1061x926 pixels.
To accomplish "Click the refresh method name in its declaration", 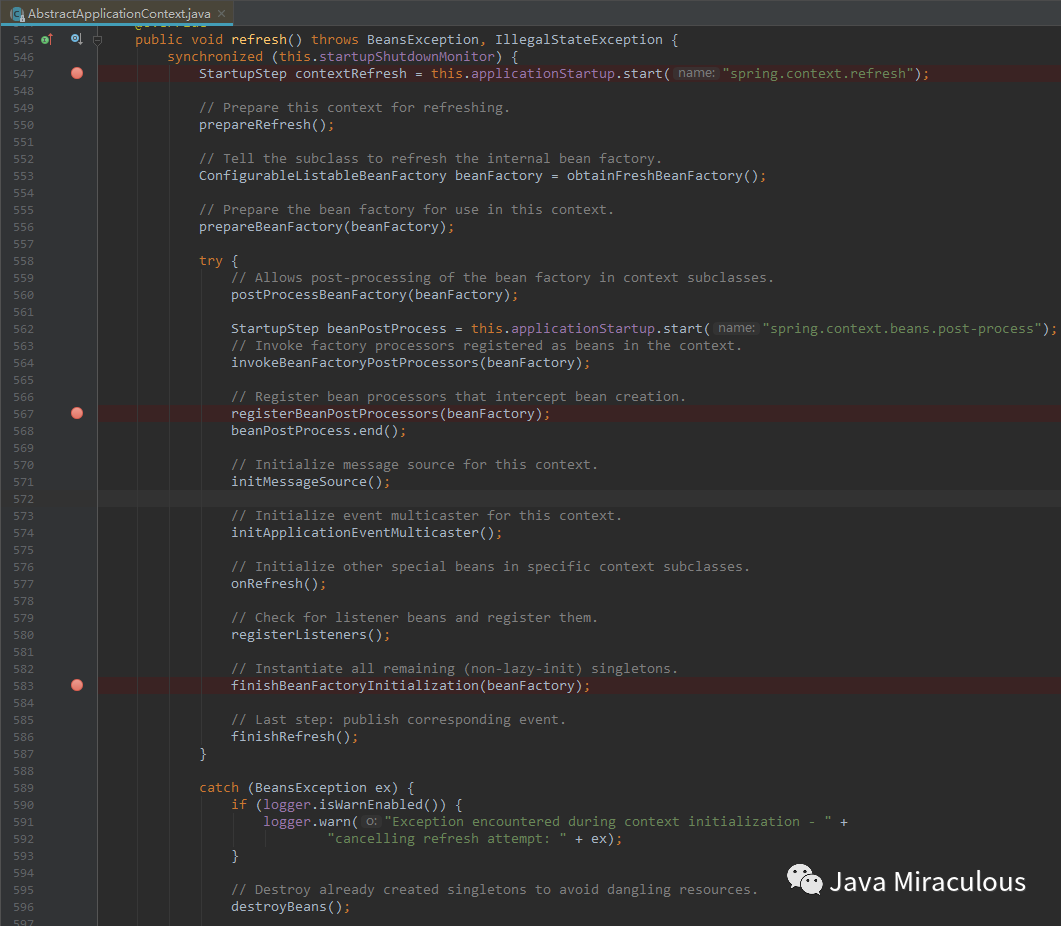I will click(x=259, y=39).
